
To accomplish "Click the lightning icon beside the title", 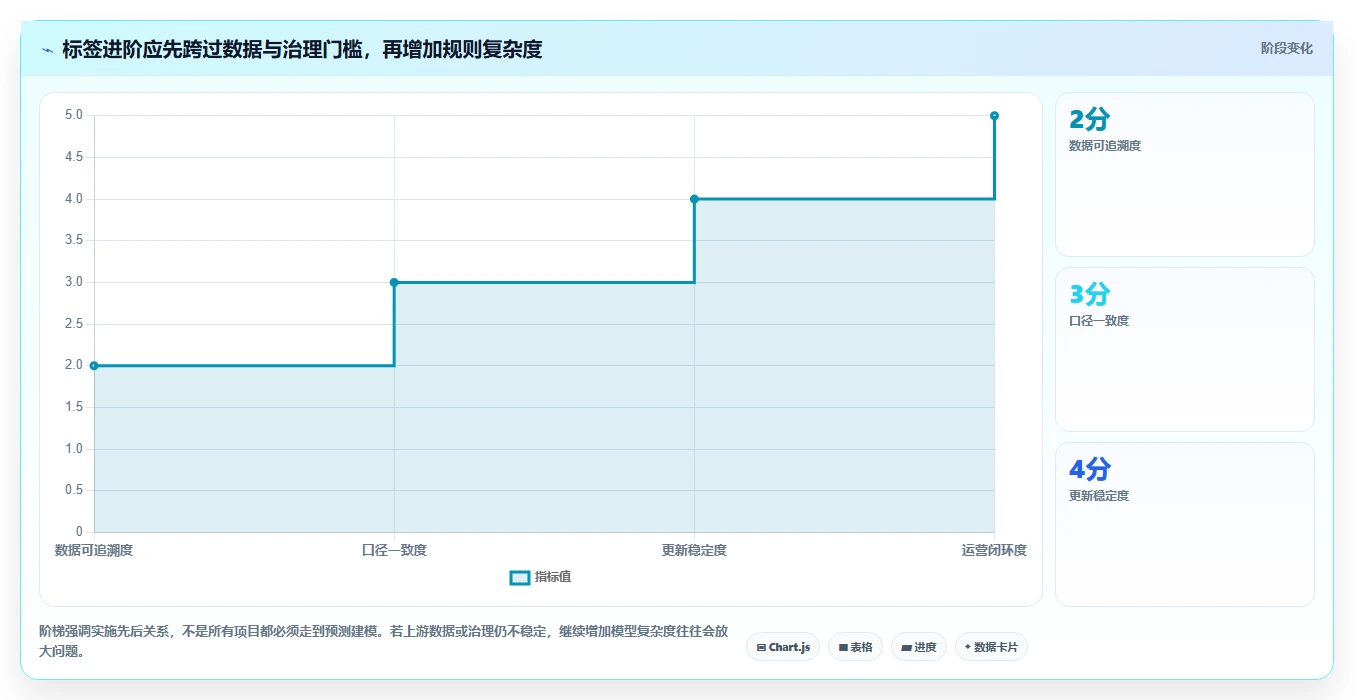I will click(48, 50).
